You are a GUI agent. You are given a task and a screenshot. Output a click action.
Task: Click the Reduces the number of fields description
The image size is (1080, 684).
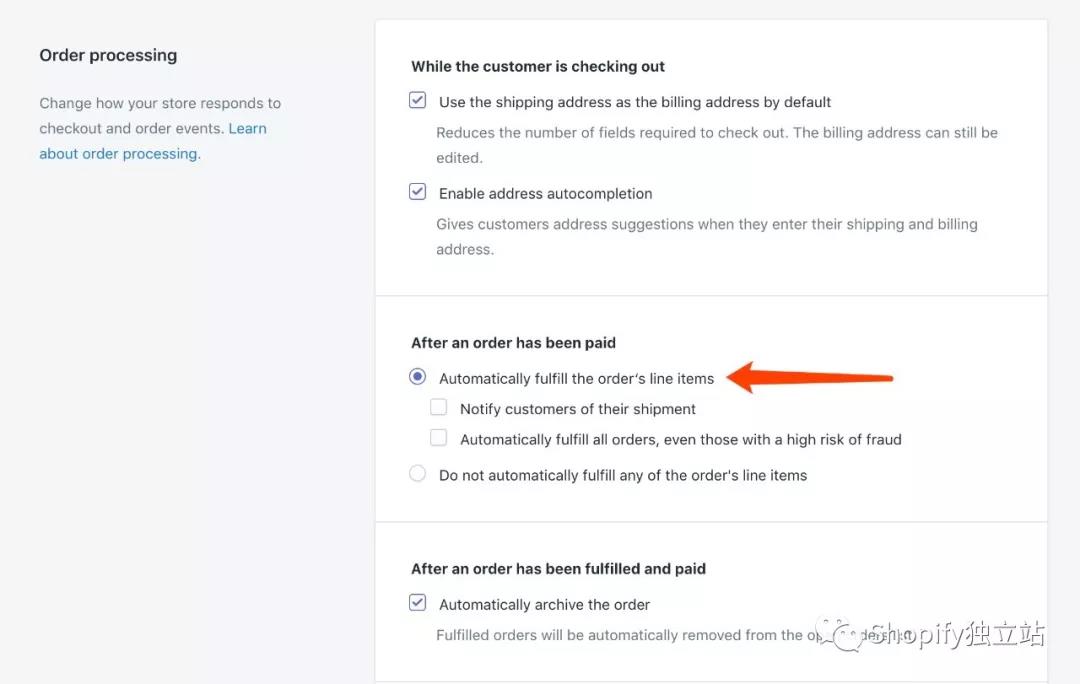pyautogui.click(x=716, y=133)
